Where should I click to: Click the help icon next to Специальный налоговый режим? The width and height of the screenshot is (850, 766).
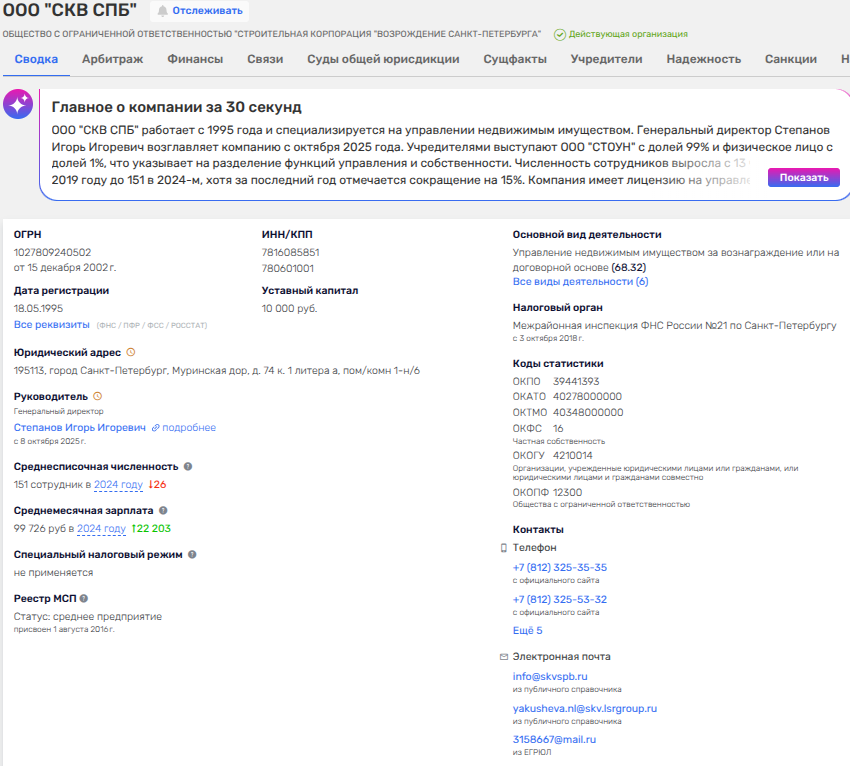coord(192,554)
